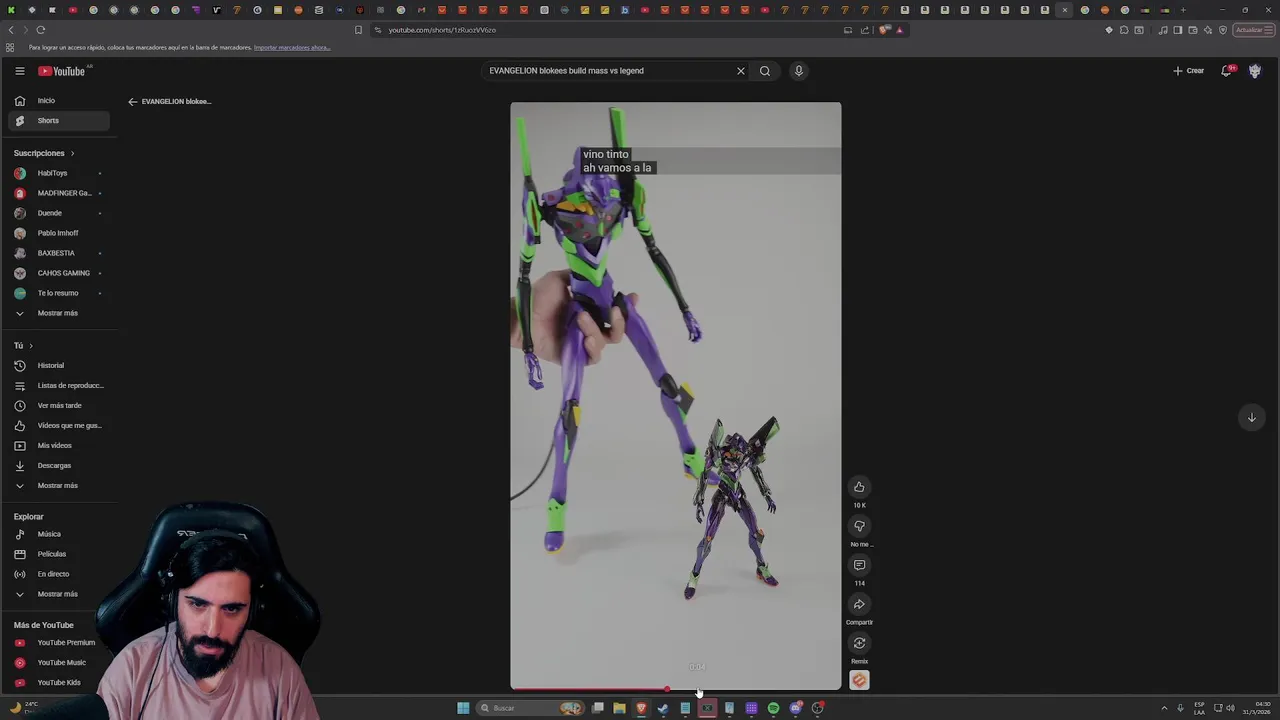Dislike the Short with thumbs down
The height and width of the screenshot is (720, 1280).
(859, 526)
